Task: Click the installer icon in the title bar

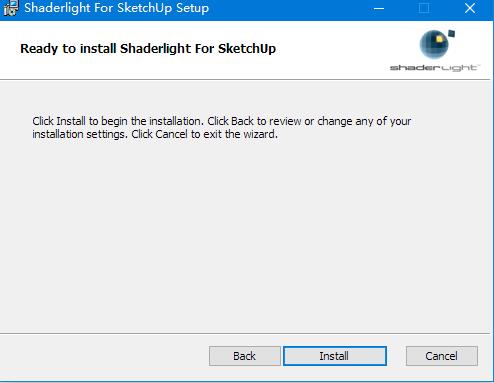Action: [x=10, y=8]
